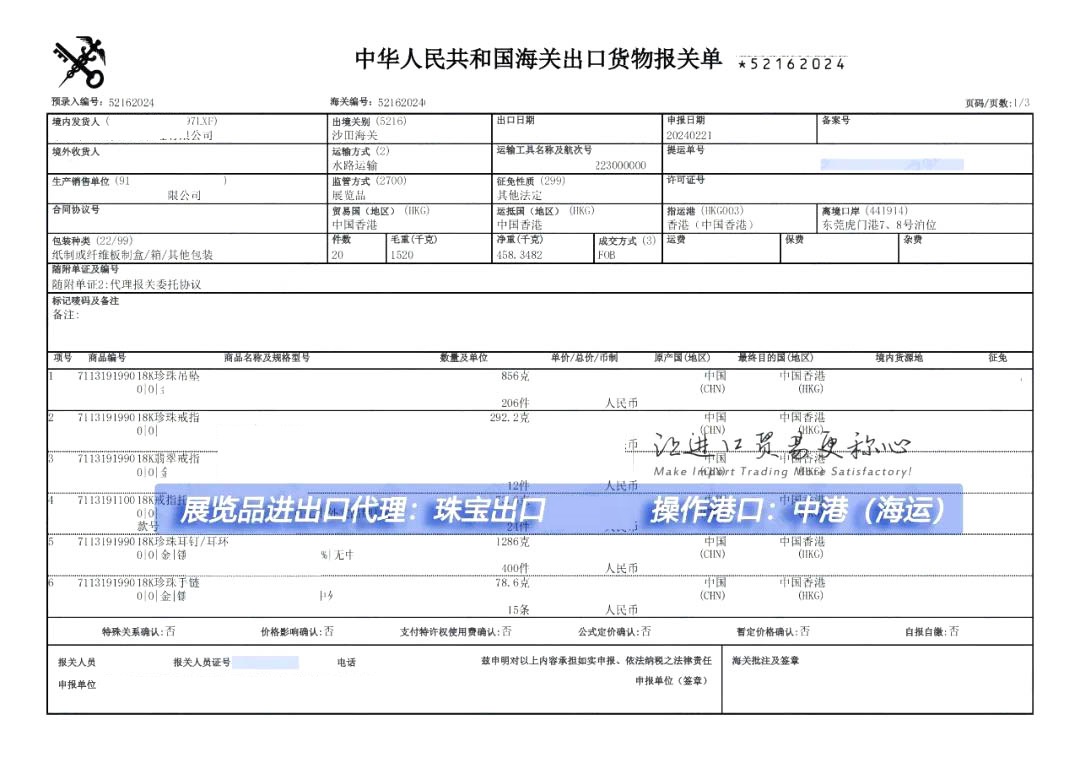Image resolution: width=1080 pixels, height=763 pixels.
Task: Click the 东莞虎门港 departure port field
Action: pyautogui.click(x=865, y=225)
